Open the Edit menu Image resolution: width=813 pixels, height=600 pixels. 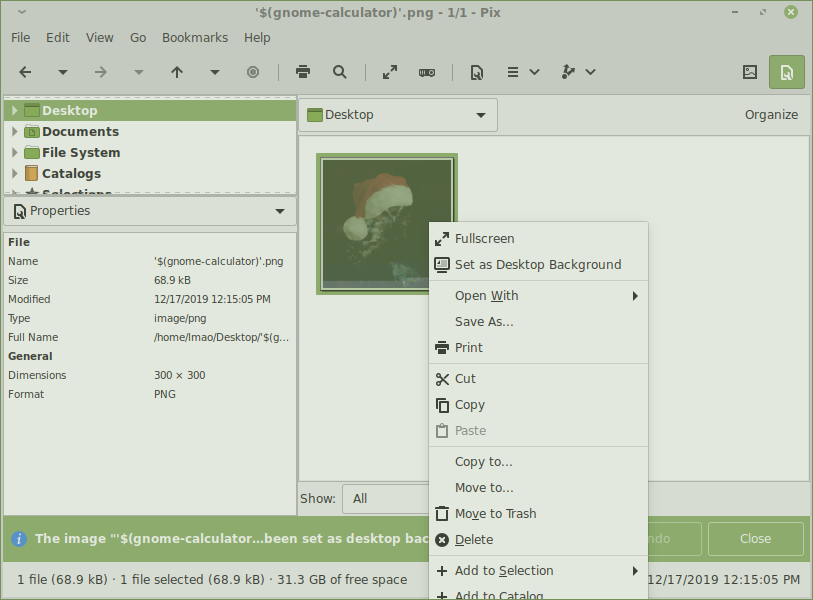point(58,38)
